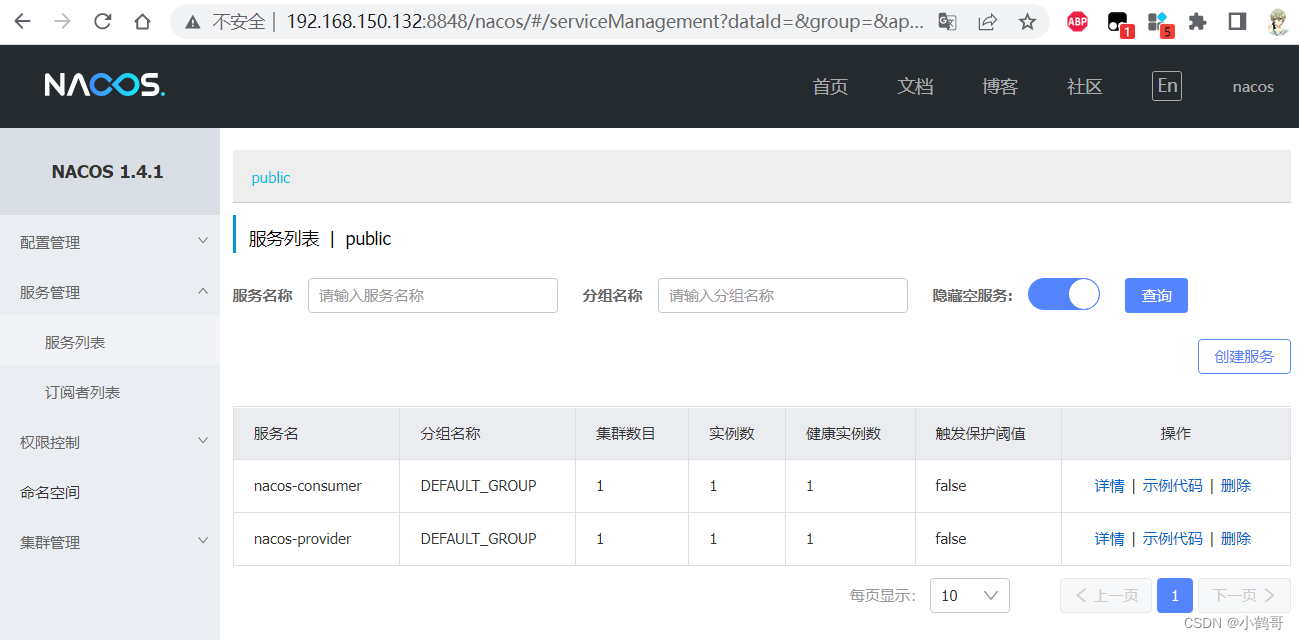The image size is (1299, 640).
Task: Click the nacos-consumer service name cell
Action: [308, 486]
